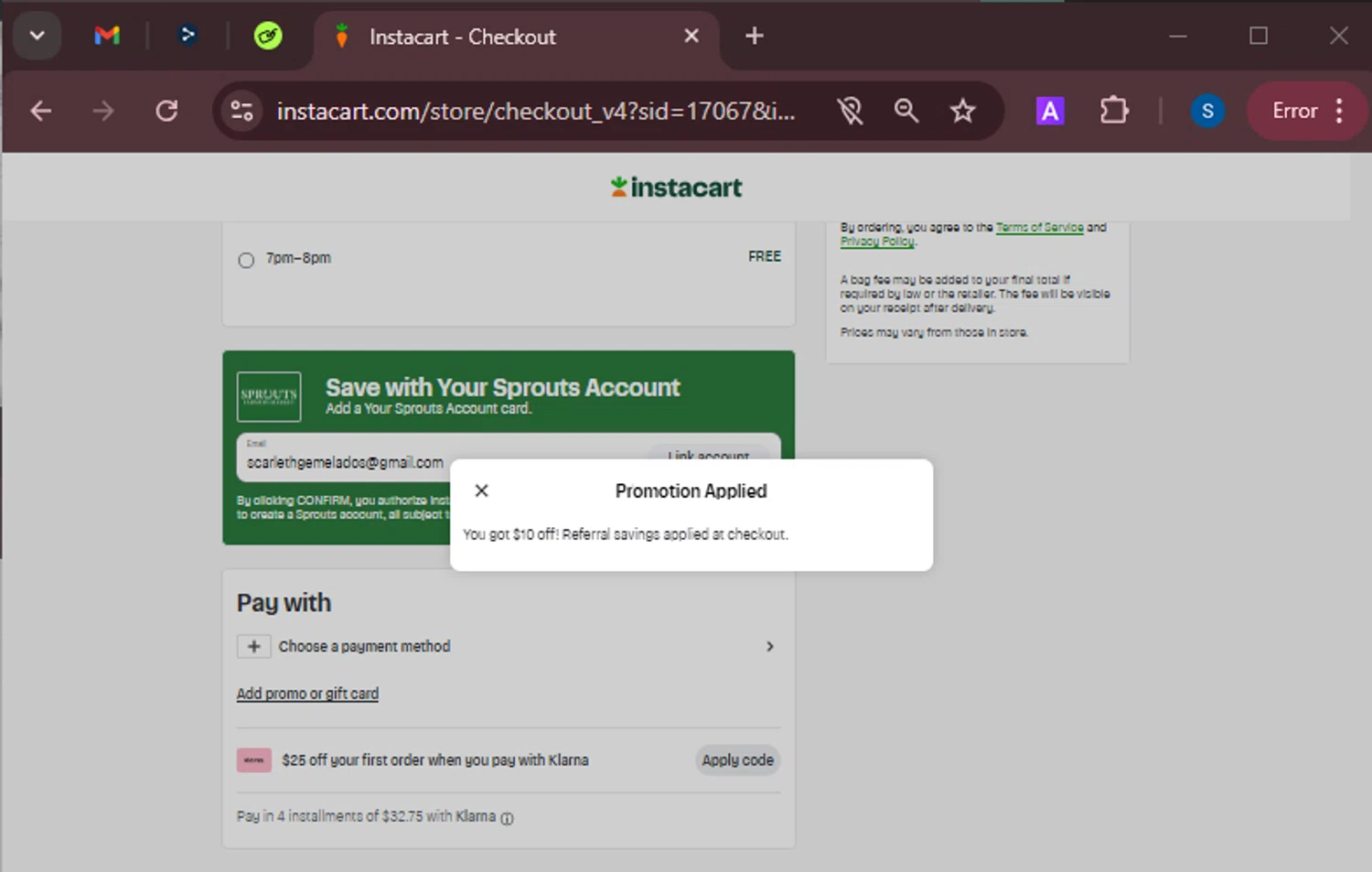Open a new browser tab

point(755,36)
